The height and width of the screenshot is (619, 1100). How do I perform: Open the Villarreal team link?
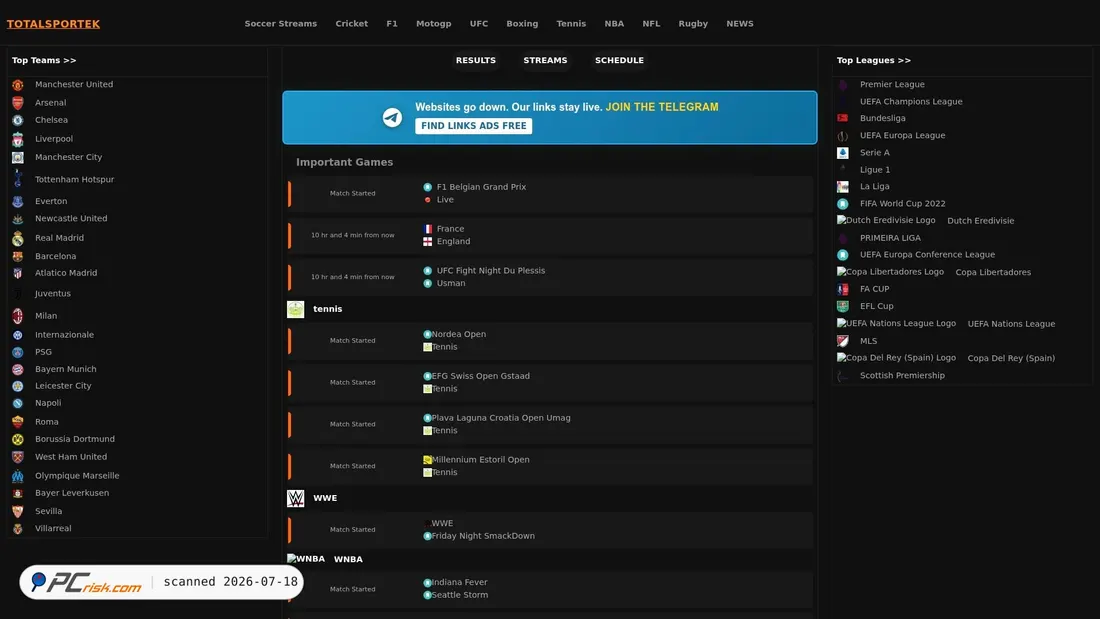(53, 528)
